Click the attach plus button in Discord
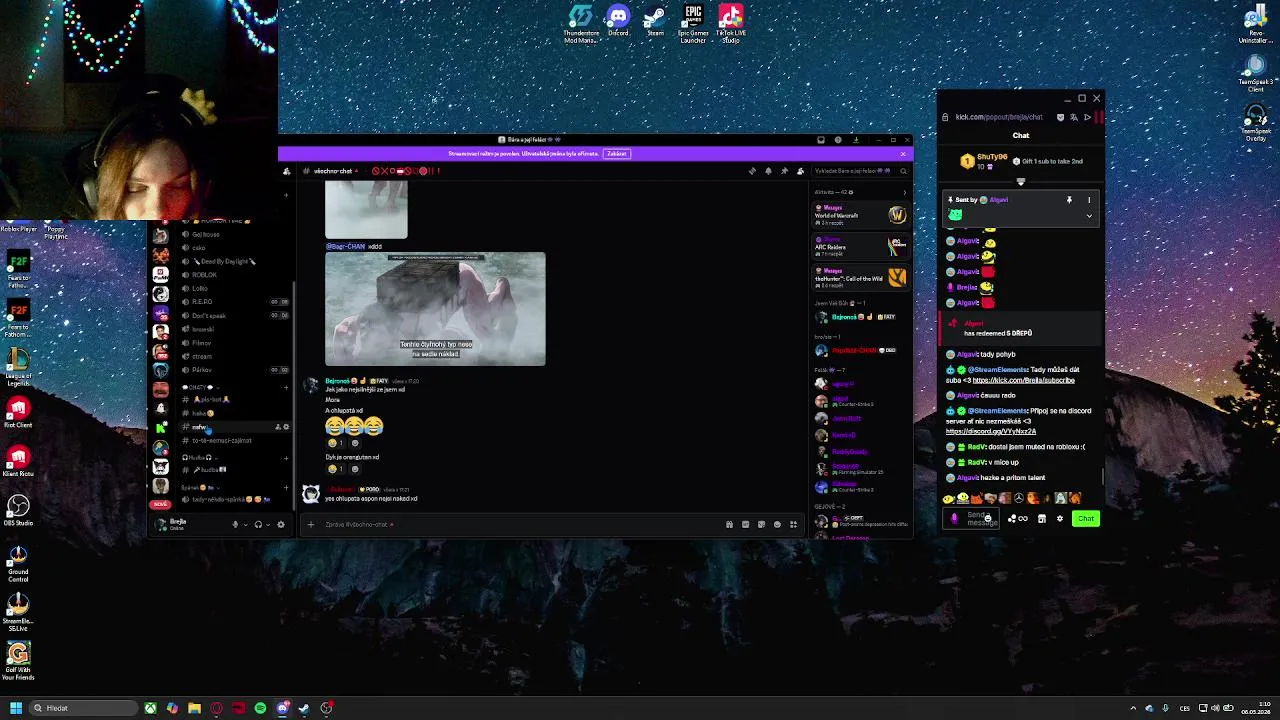This screenshot has height=720, width=1280. [311, 524]
